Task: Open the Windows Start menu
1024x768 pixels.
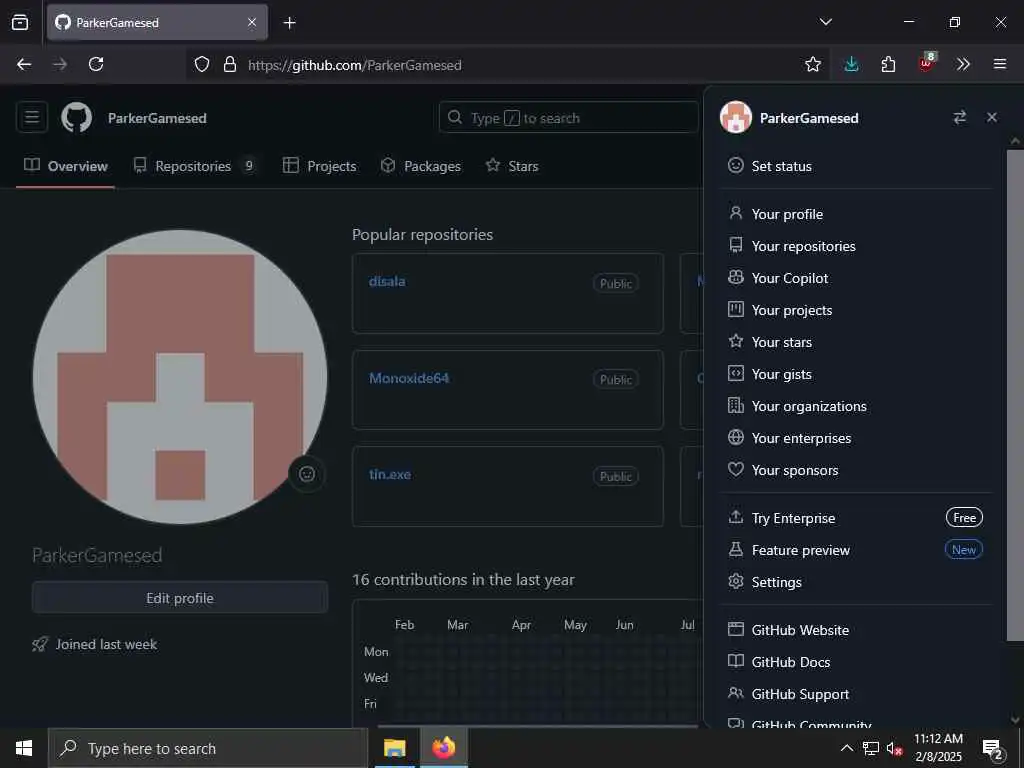Action: click(24, 748)
